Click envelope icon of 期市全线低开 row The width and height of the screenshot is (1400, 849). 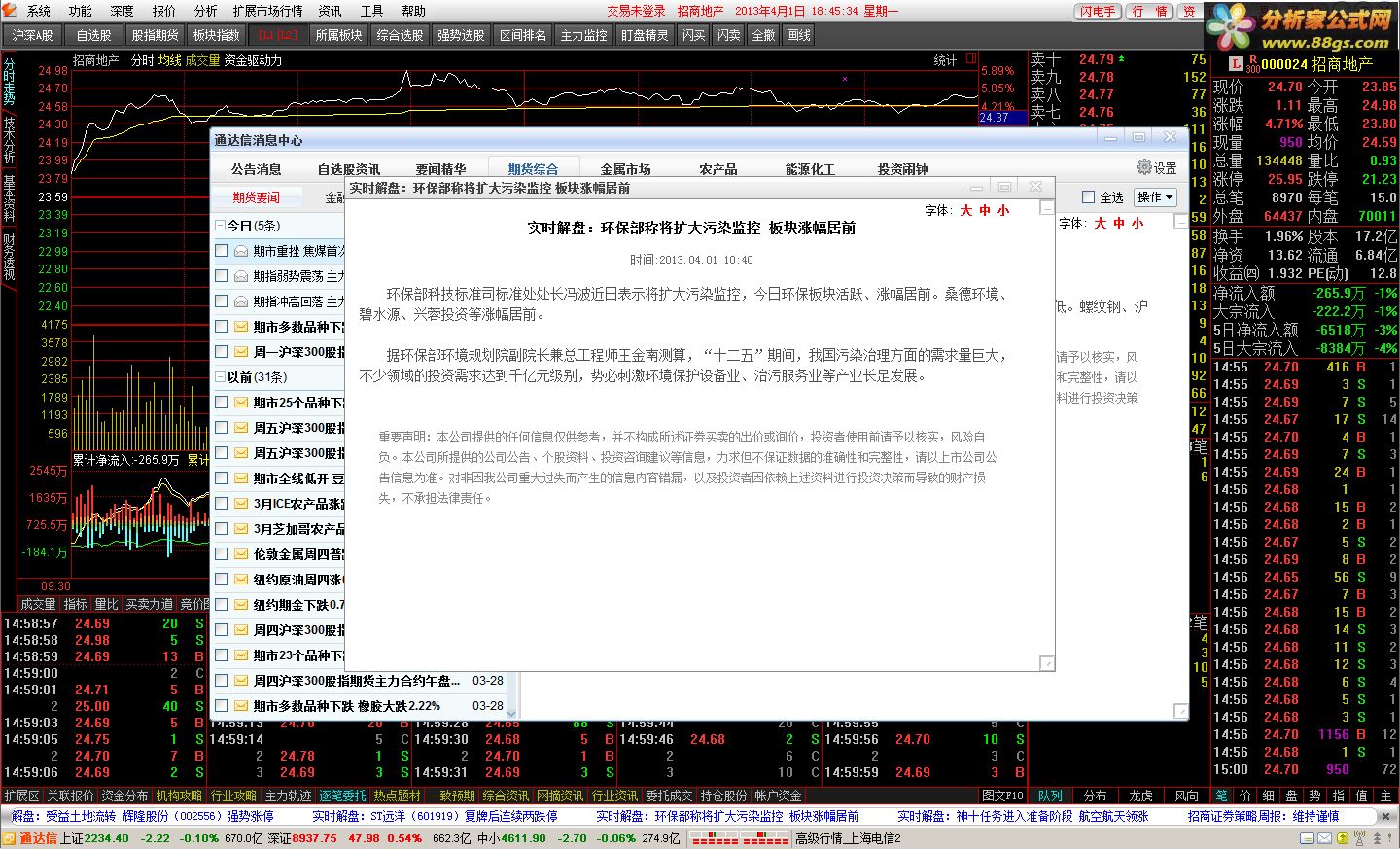click(x=241, y=478)
